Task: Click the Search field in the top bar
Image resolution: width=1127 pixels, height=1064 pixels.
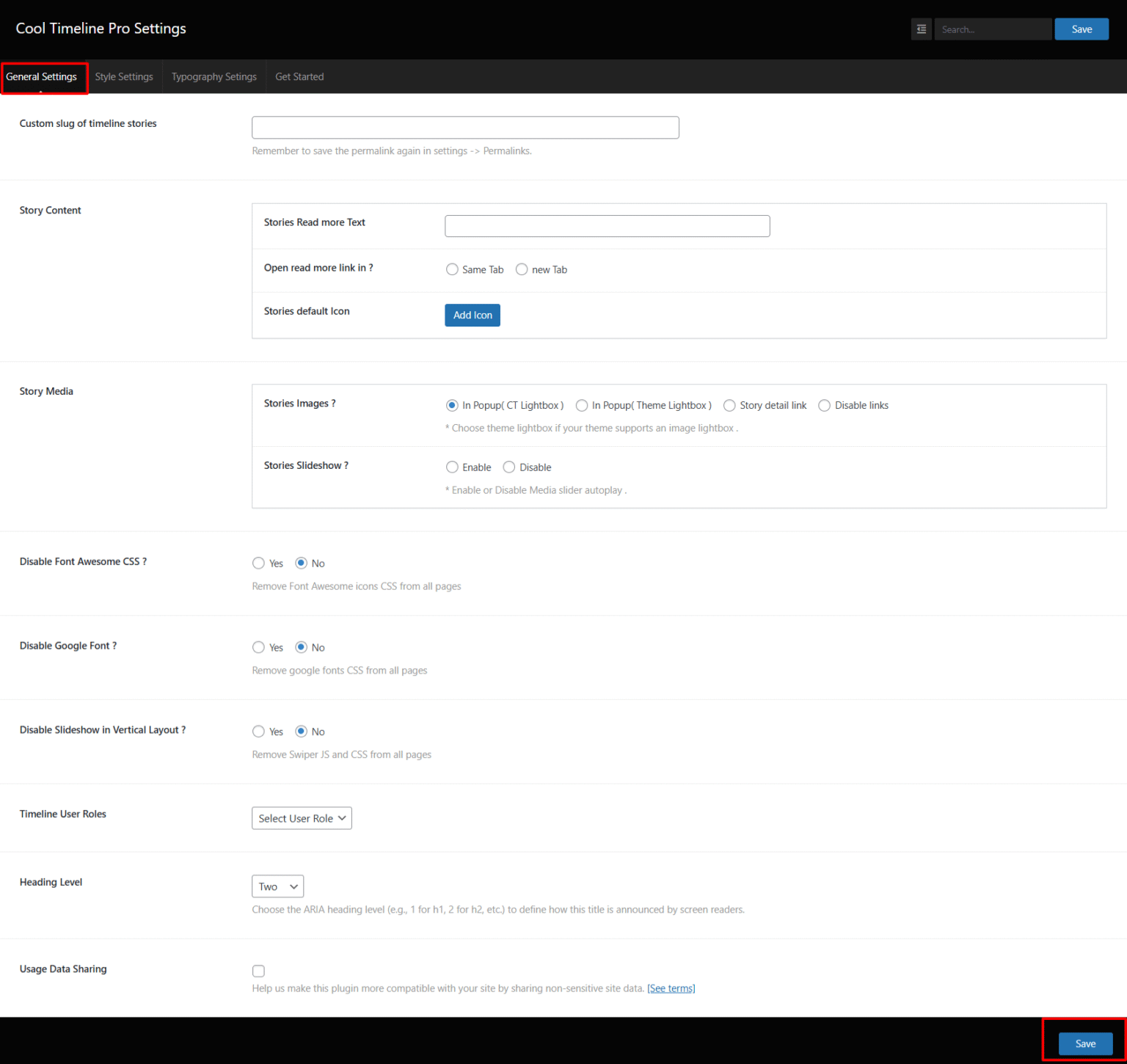Action: 993,29
